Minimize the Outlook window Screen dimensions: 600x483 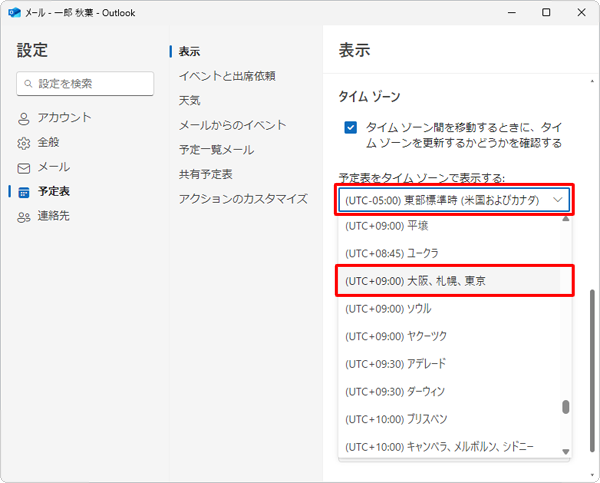(512, 13)
